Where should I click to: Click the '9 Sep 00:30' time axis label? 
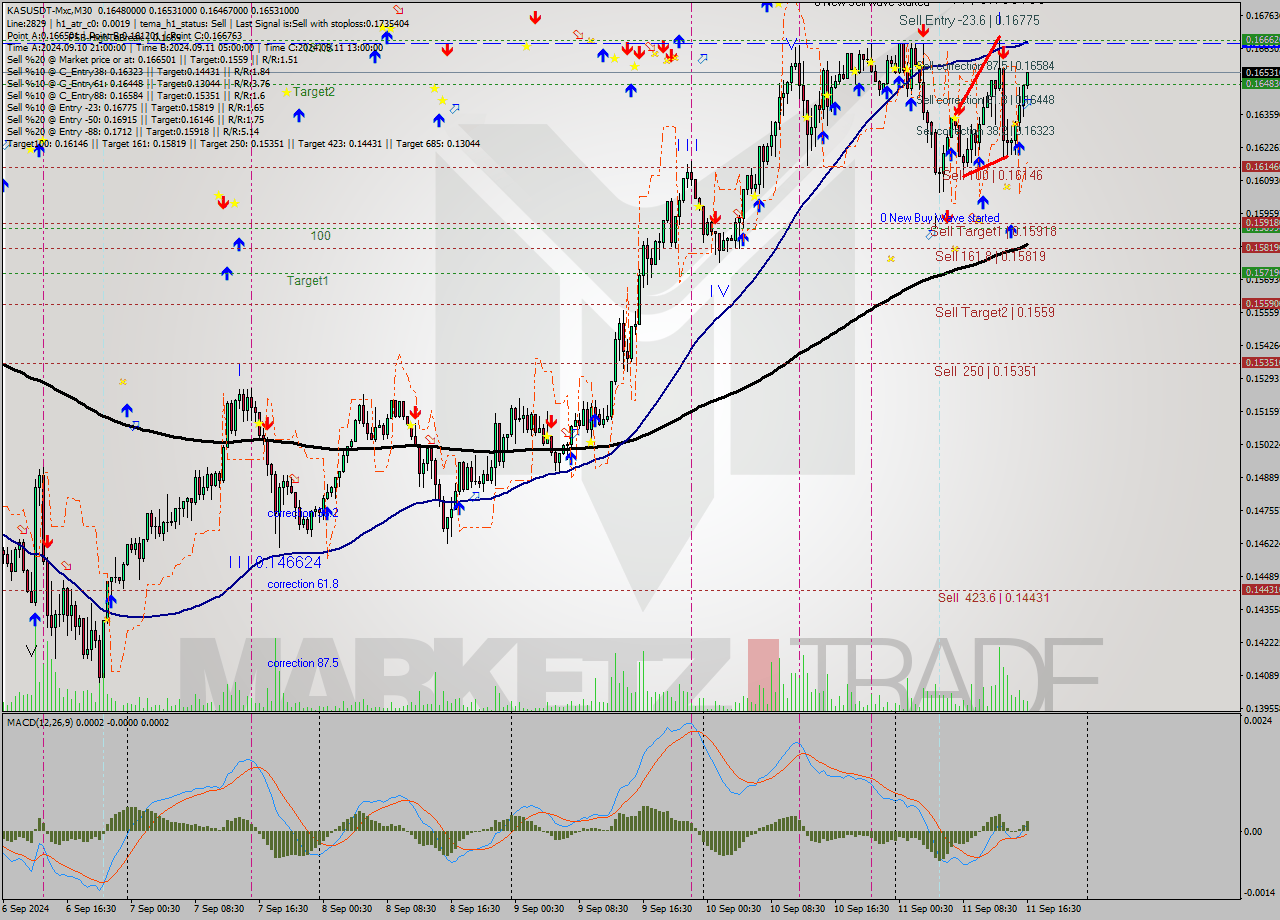(x=539, y=909)
